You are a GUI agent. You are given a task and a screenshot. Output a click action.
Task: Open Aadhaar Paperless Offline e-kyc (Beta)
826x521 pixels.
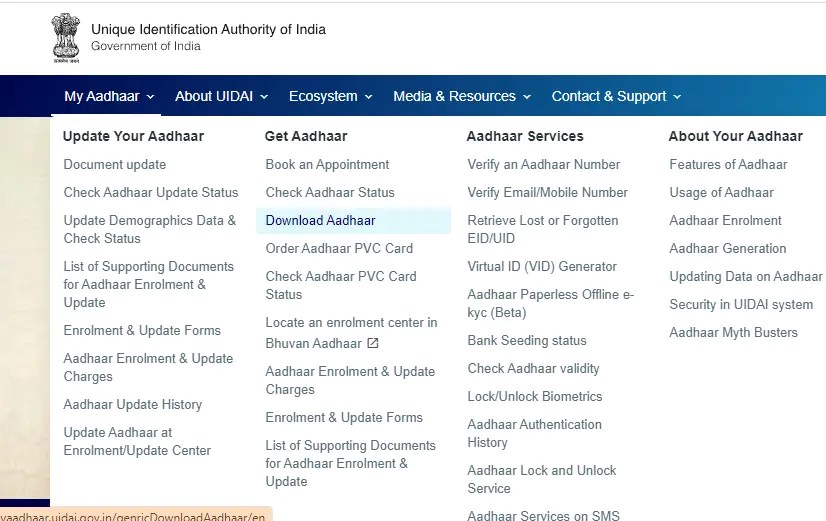(550, 303)
